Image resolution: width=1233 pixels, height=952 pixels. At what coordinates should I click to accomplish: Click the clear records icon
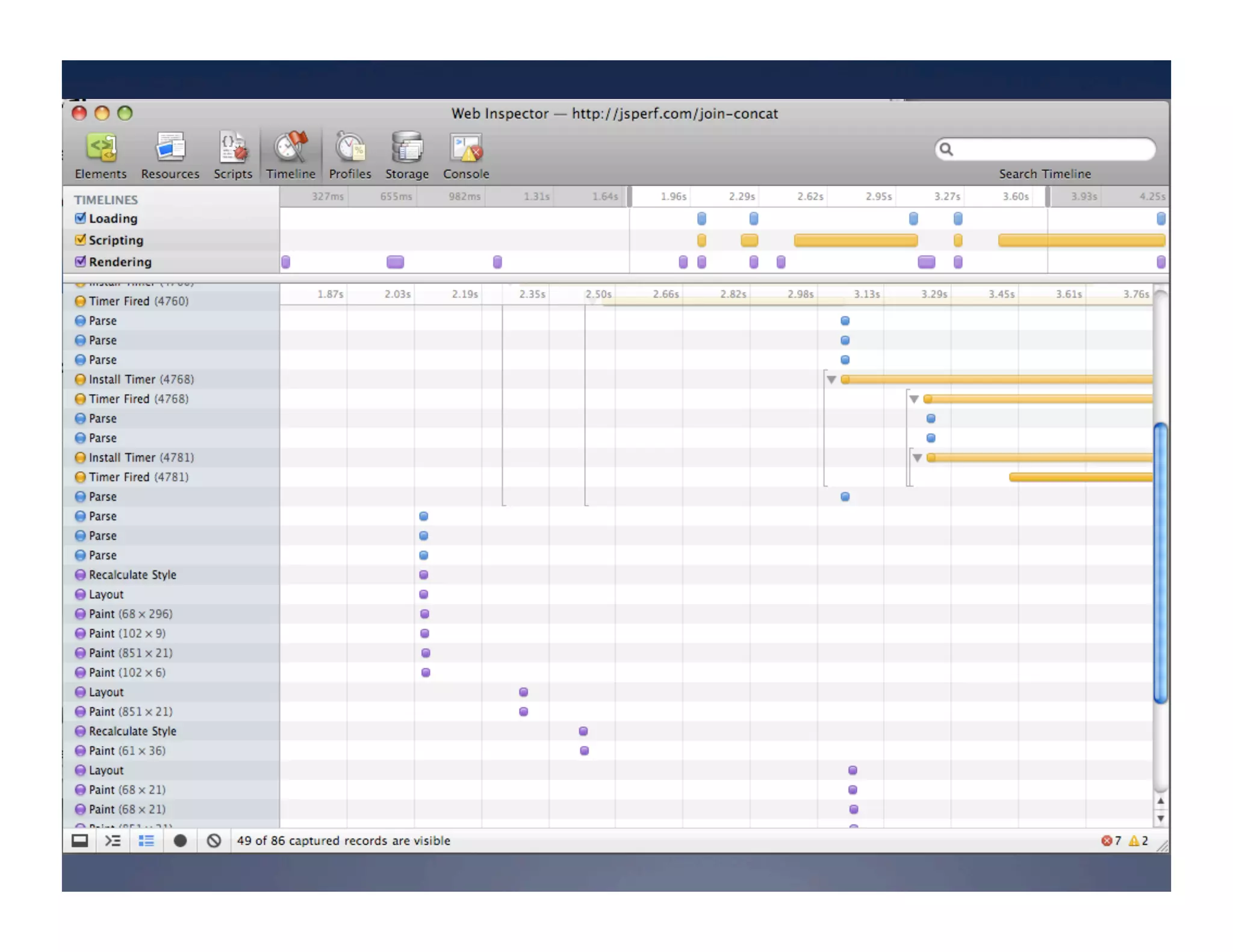click(x=214, y=841)
